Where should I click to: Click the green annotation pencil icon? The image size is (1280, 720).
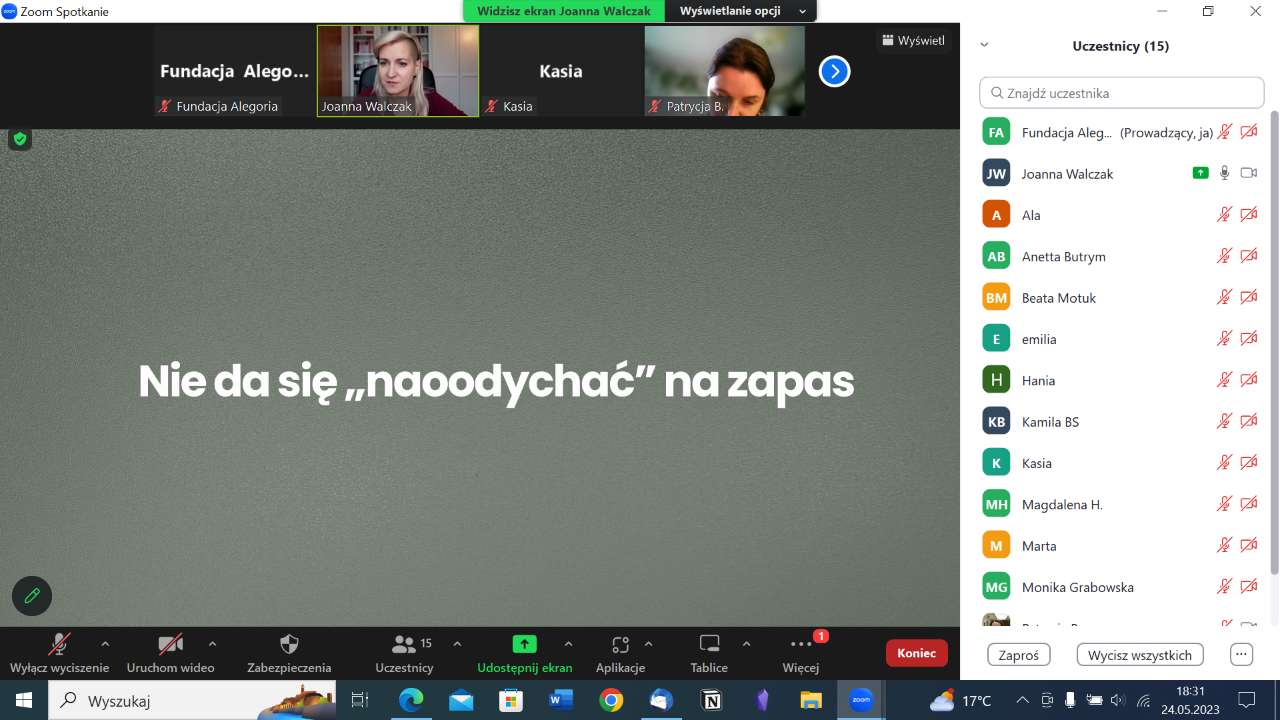[x=32, y=596]
